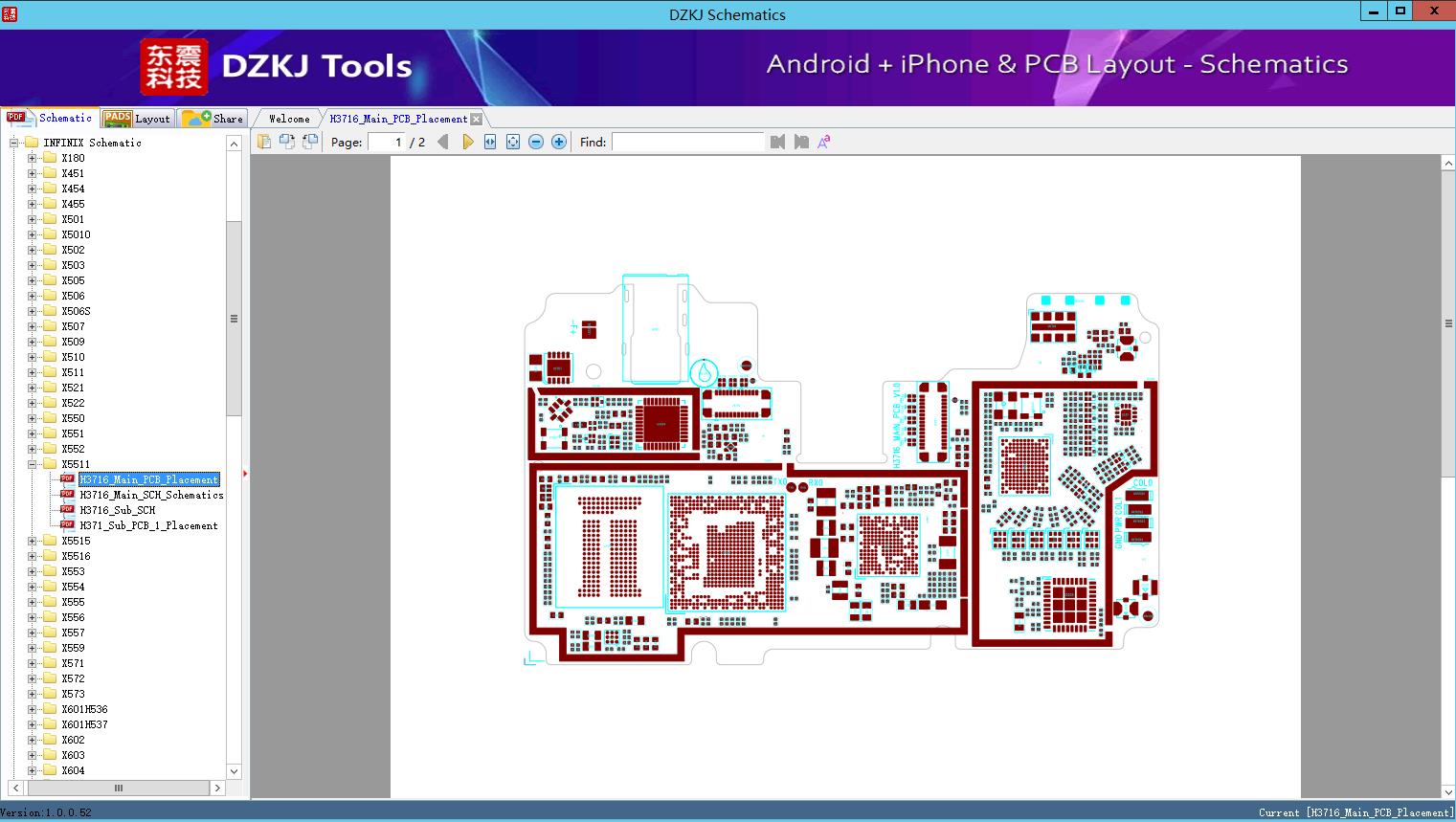Click the PDF icon beside H3716_Main_SCH_Schematics
This screenshot has width=1456, height=822.
pyautogui.click(x=67, y=495)
